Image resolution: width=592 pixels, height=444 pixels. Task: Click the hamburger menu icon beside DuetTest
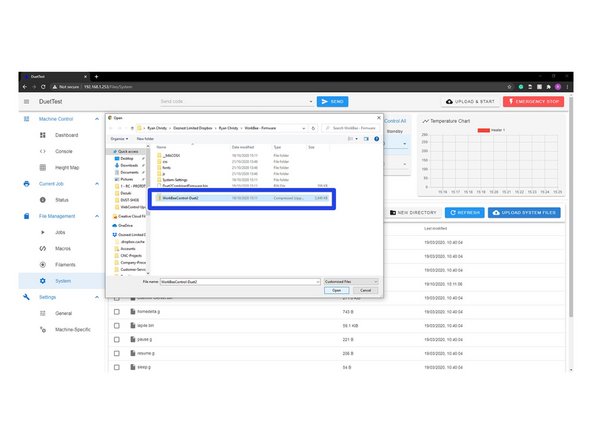click(x=26, y=102)
